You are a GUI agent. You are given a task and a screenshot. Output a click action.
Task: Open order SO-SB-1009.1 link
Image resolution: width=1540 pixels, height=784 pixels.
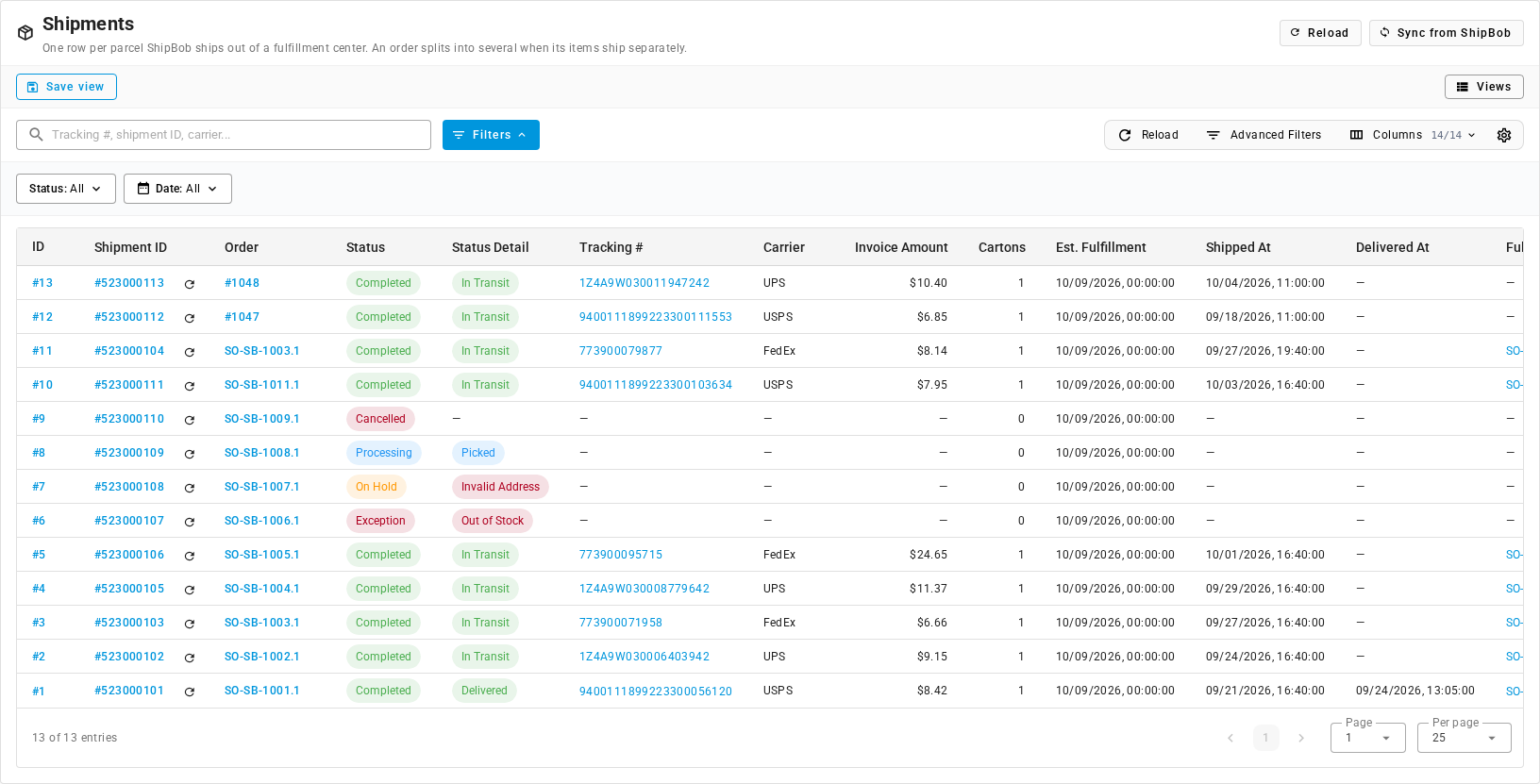(x=262, y=419)
